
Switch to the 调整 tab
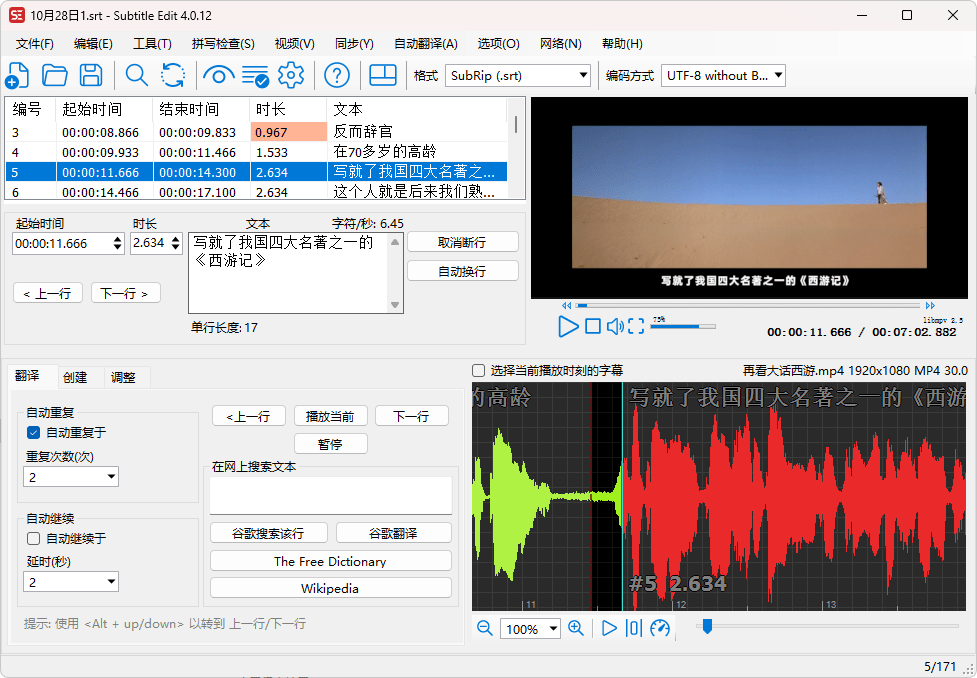click(123, 378)
